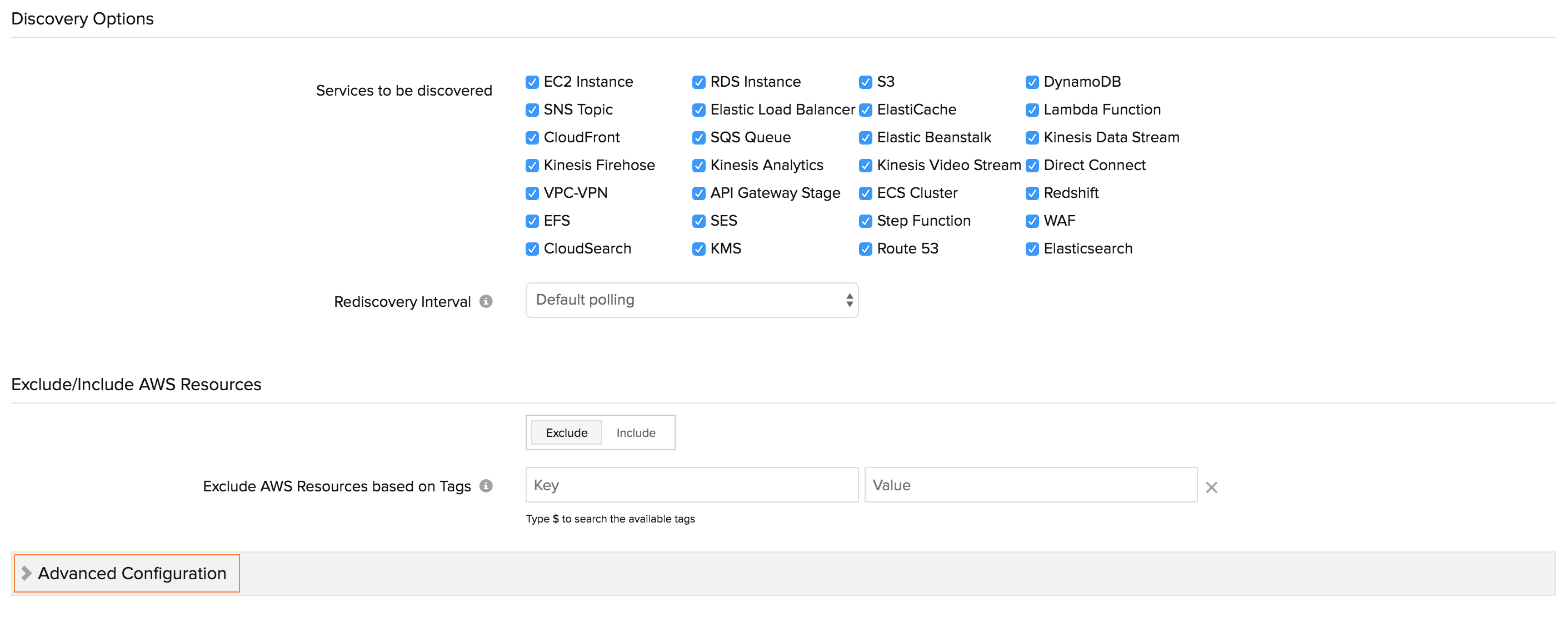Click the Discovery Options heading
1568x617 pixels.
82,19
